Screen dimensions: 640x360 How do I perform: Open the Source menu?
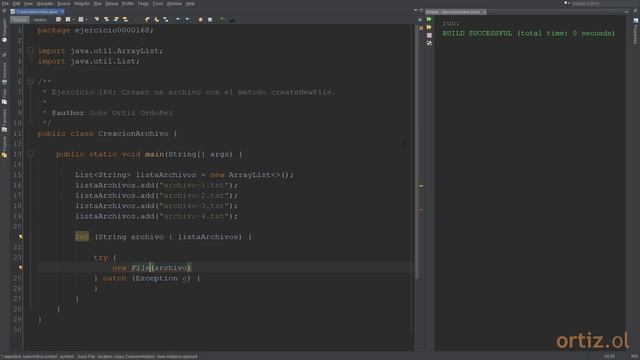point(63,4)
